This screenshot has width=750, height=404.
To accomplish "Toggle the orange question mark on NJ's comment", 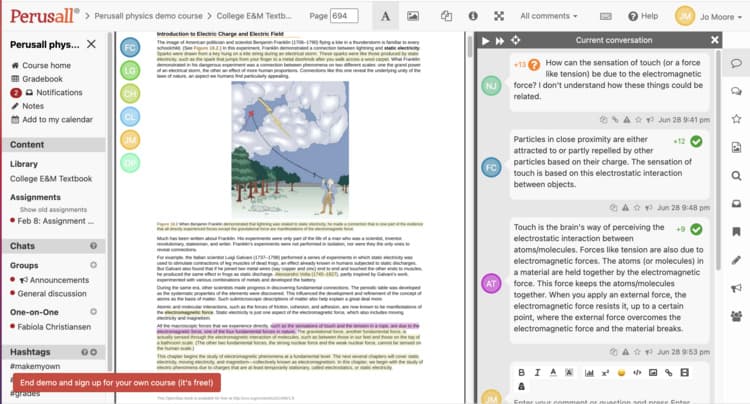I will coord(535,64).
